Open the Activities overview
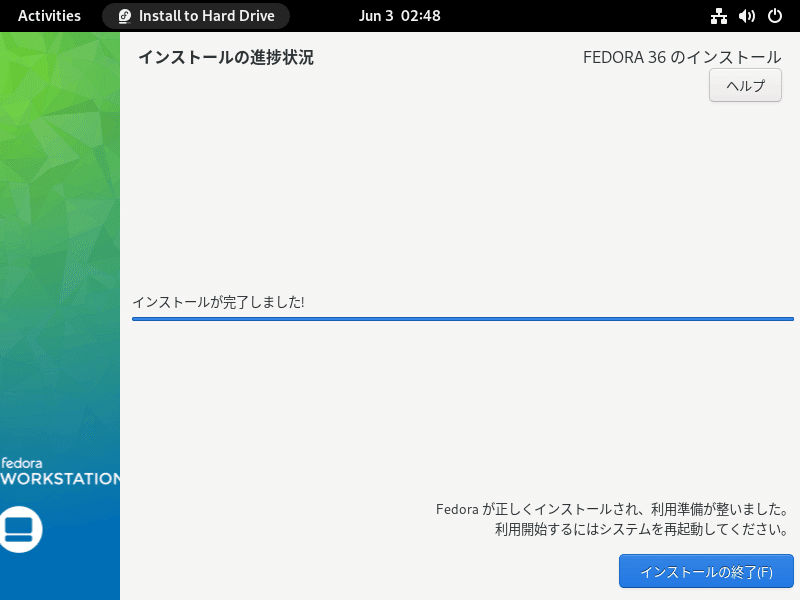Viewport: 800px width, 600px height. pyautogui.click(x=49, y=16)
